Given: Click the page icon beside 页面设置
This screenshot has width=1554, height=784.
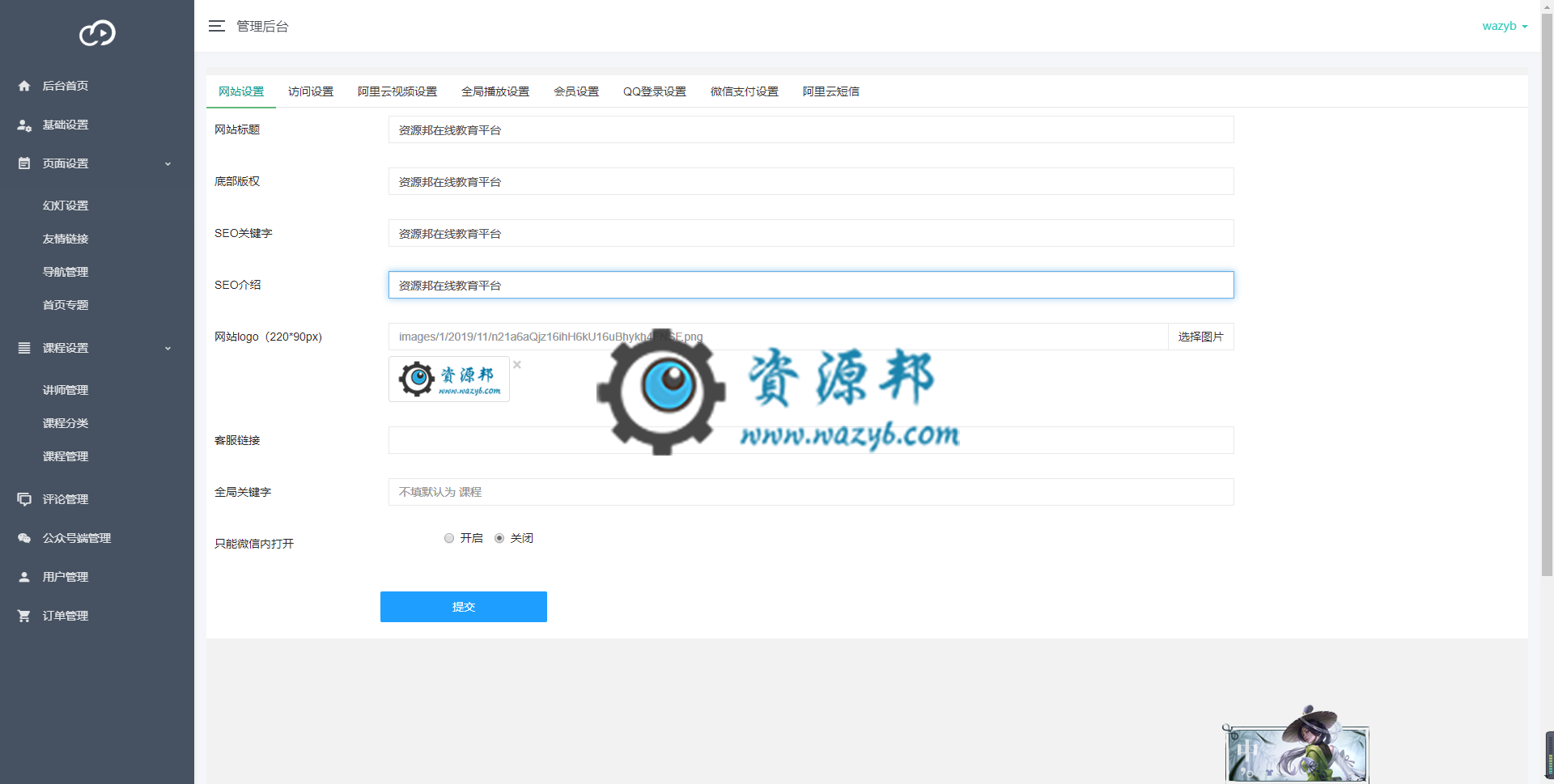Looking at the screenshot, I should click(24, 163).
